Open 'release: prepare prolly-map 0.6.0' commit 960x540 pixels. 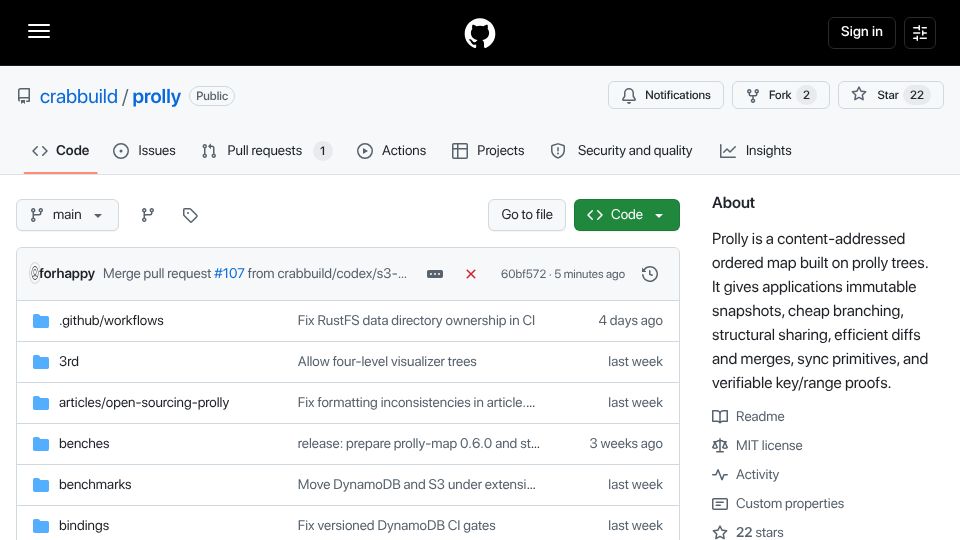pyautogui.click(x=419, y=444)
